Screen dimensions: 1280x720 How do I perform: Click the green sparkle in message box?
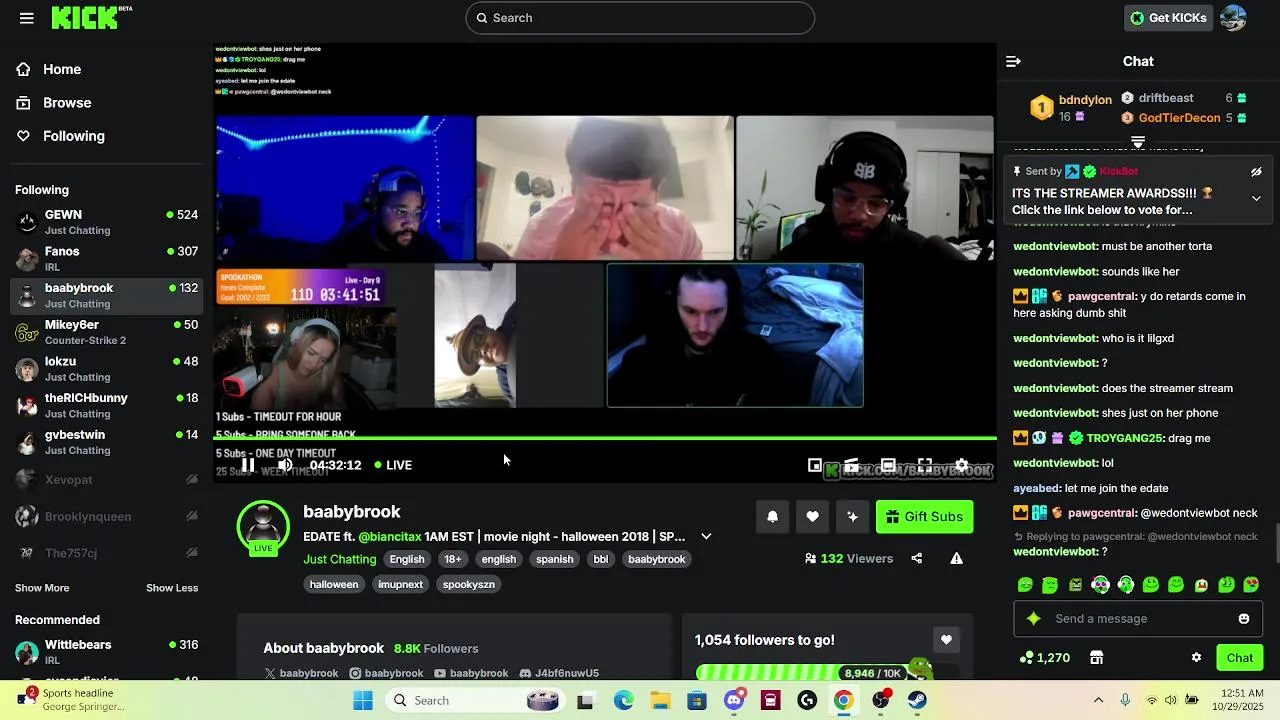(1034, 619)
